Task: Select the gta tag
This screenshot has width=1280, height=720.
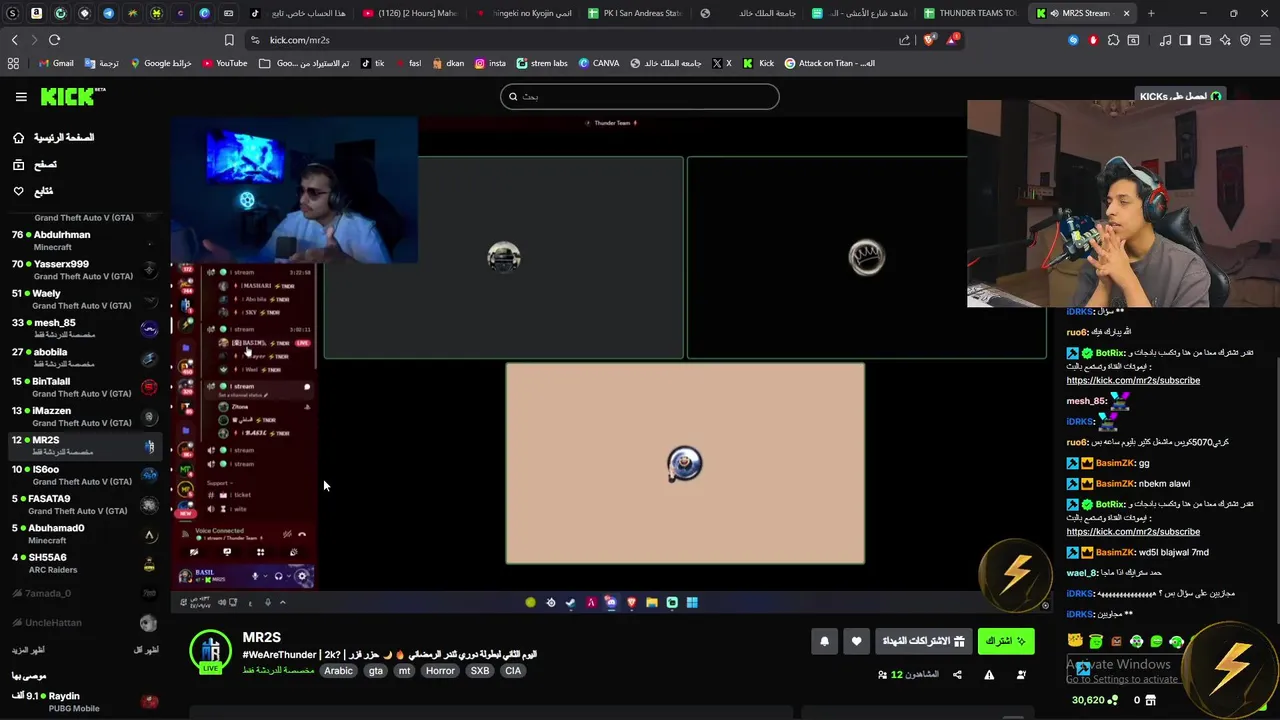Action: click(376, 671)
